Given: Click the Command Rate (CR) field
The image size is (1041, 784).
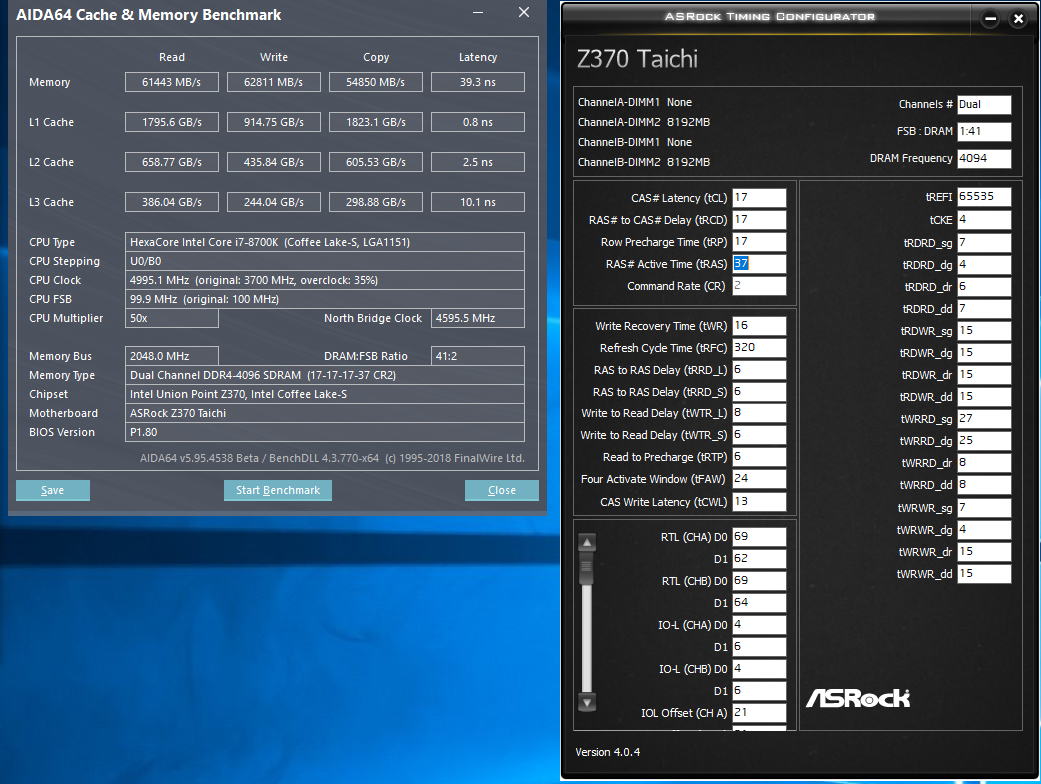Looking at the screenshot, I should (759, 285).
